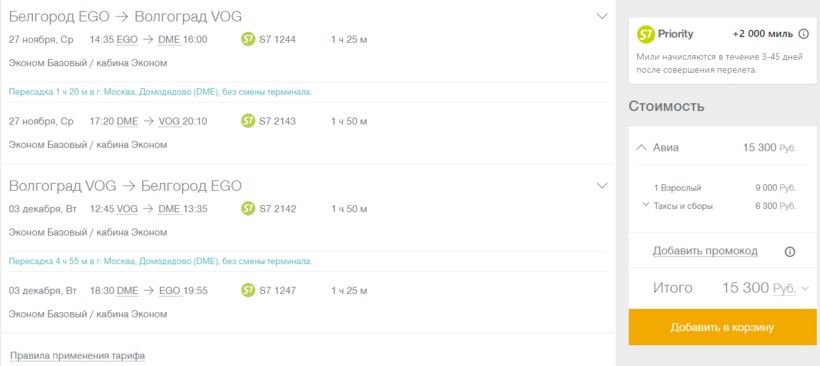Image resolution: width=820 pixels, height=366 pixels.
Task: Click the DME arrival code at 13:35
Action: coord(169,209)
